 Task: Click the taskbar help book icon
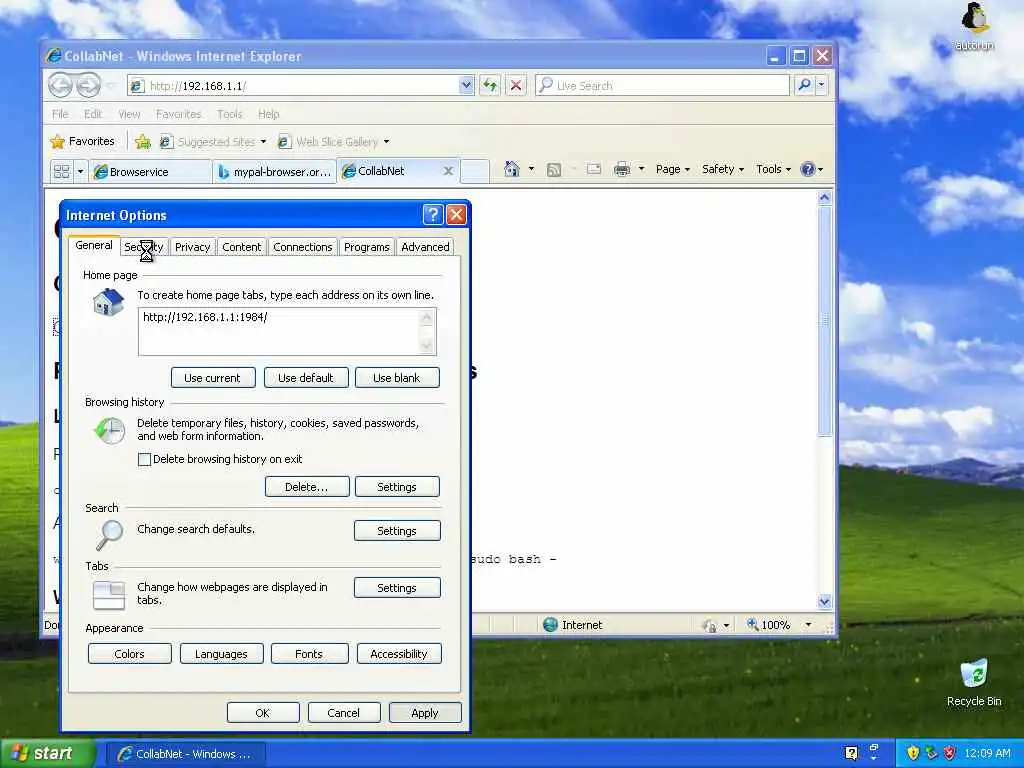coord(851,753)
